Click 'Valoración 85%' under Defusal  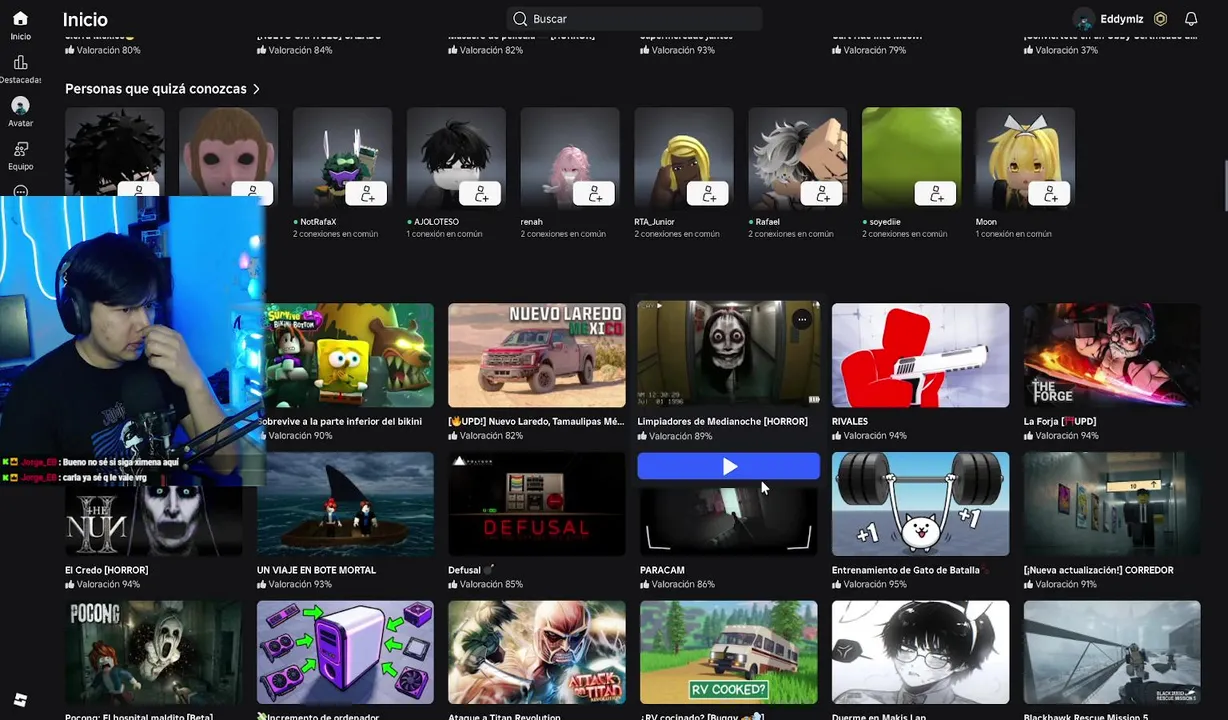click(x=485, y=584)
